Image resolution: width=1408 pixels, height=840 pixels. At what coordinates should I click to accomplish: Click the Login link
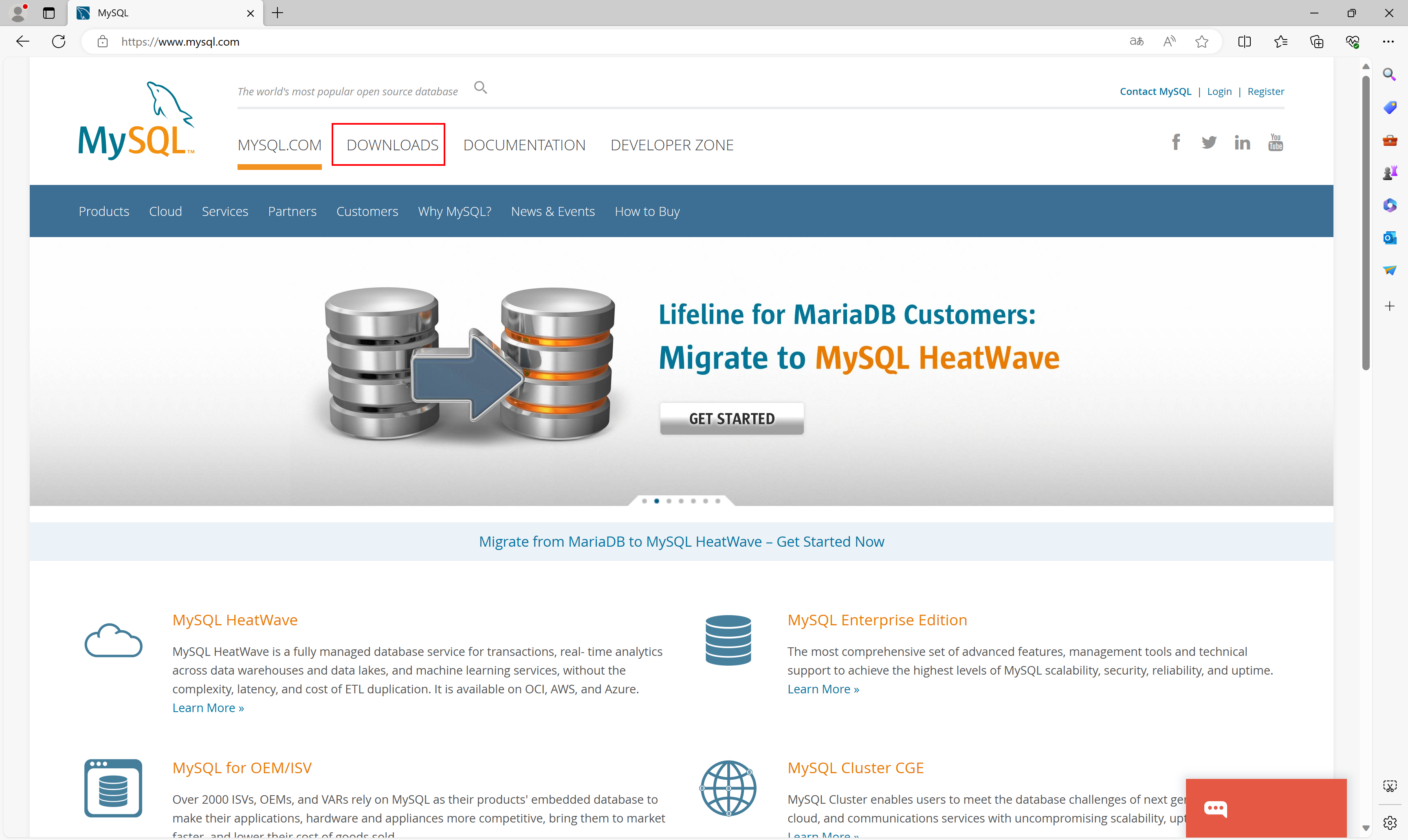click(x=1219, y=91)
